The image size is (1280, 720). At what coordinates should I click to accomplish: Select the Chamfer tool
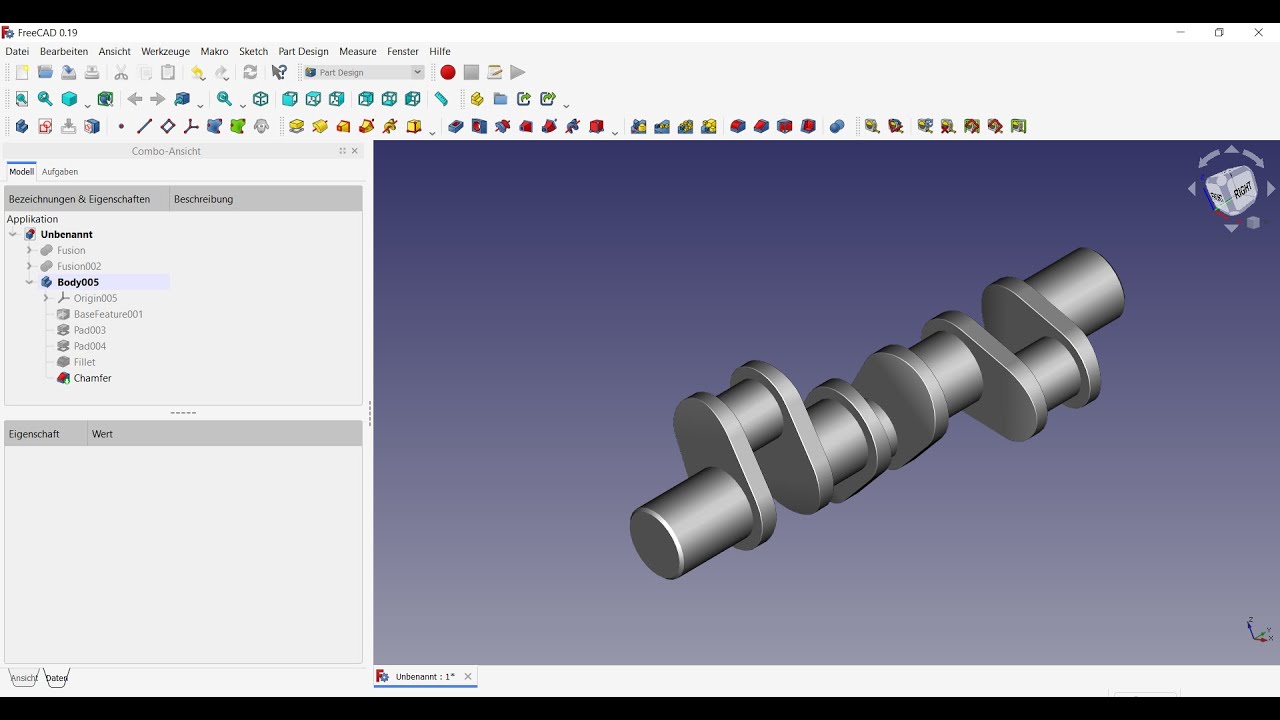coord(761,126)
